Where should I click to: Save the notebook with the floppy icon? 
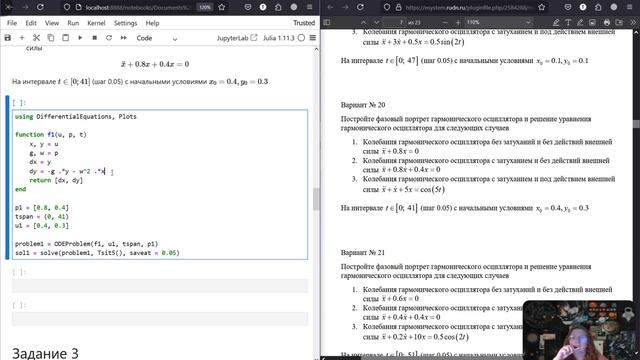(x=8, y=38)
